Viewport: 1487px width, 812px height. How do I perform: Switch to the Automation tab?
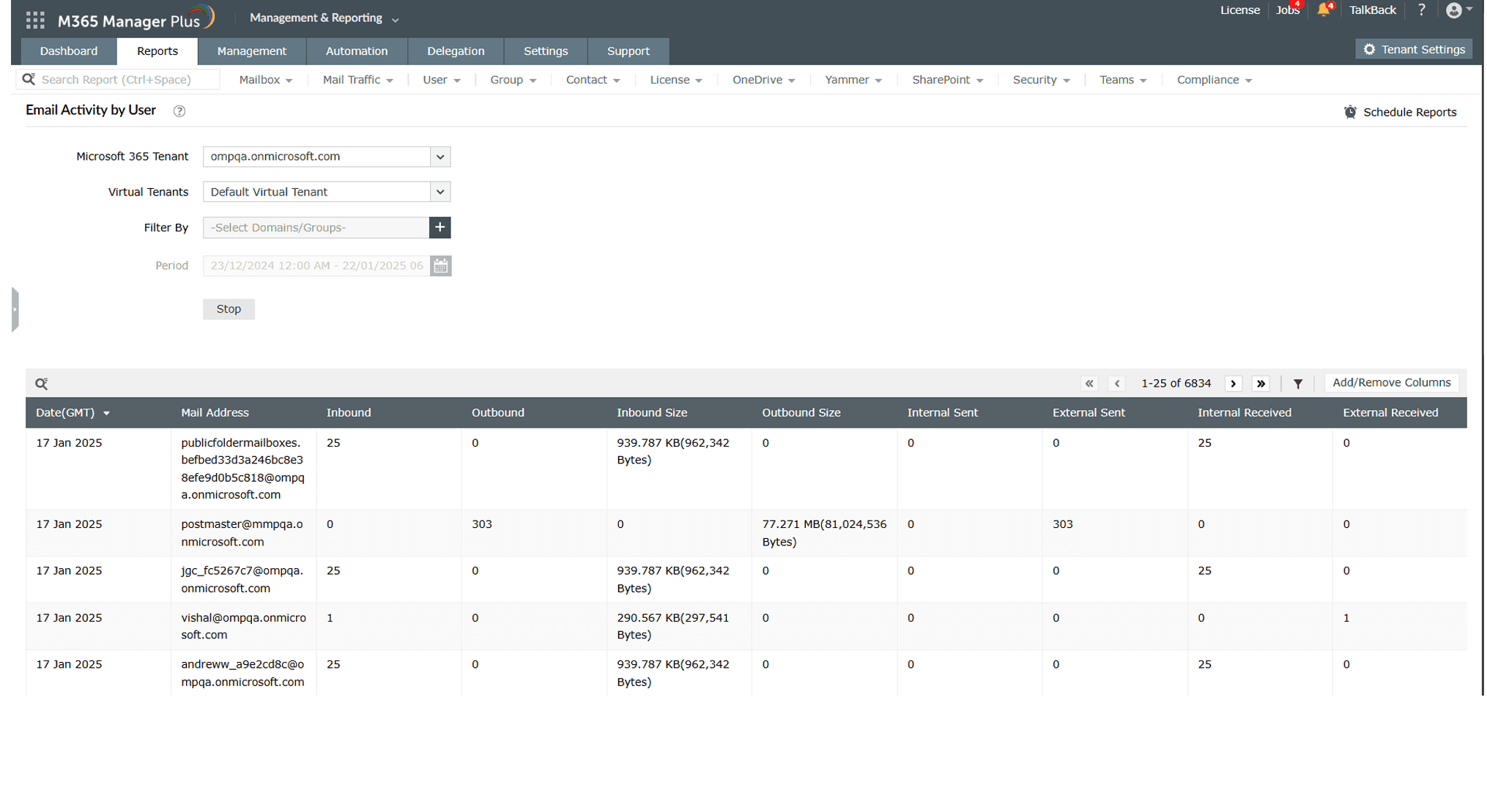(357, 51)
